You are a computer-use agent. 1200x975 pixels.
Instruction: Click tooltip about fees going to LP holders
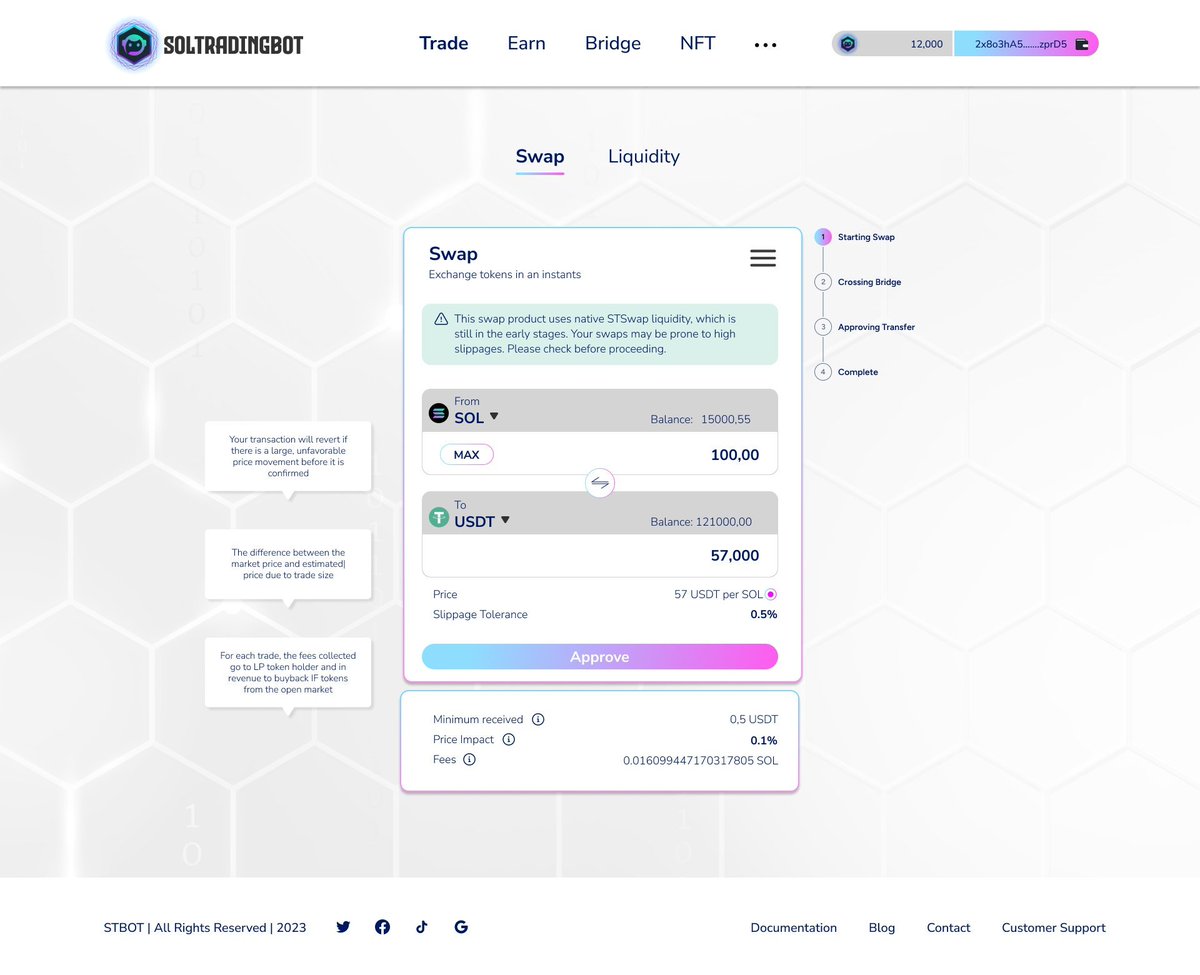[288, 673]
